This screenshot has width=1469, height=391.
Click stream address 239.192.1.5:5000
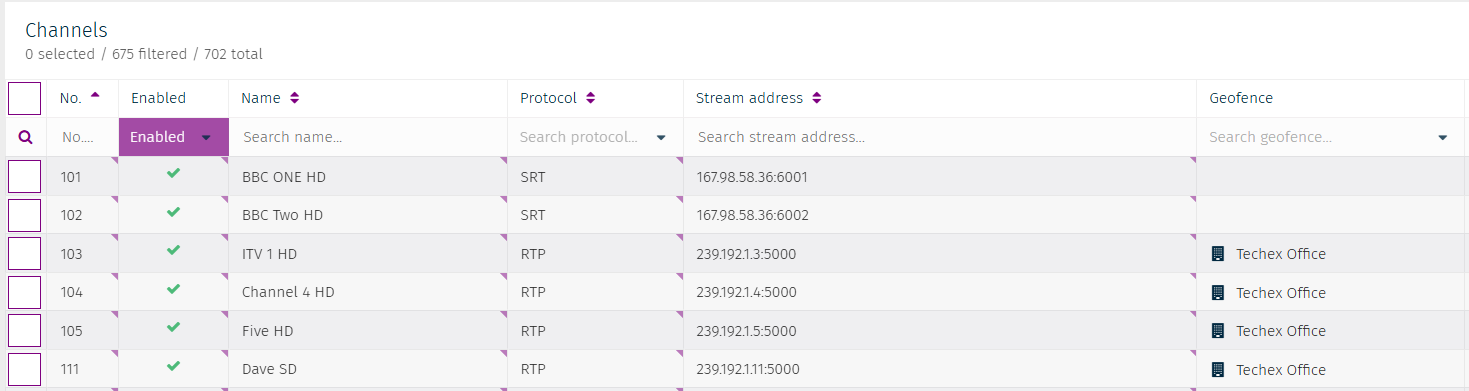[x=746, y=331]
